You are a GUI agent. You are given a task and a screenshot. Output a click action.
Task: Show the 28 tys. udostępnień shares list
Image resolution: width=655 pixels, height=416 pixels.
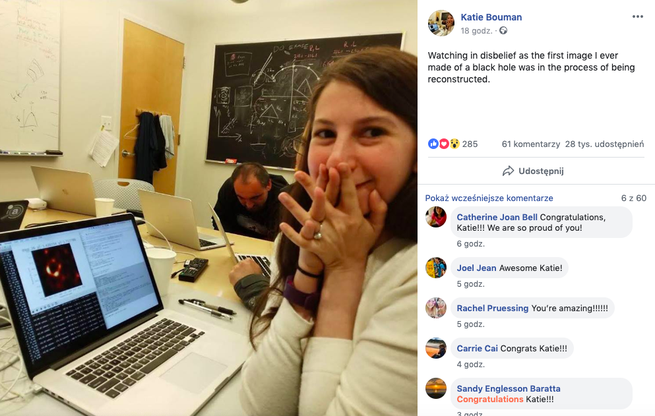coord(604,144)
